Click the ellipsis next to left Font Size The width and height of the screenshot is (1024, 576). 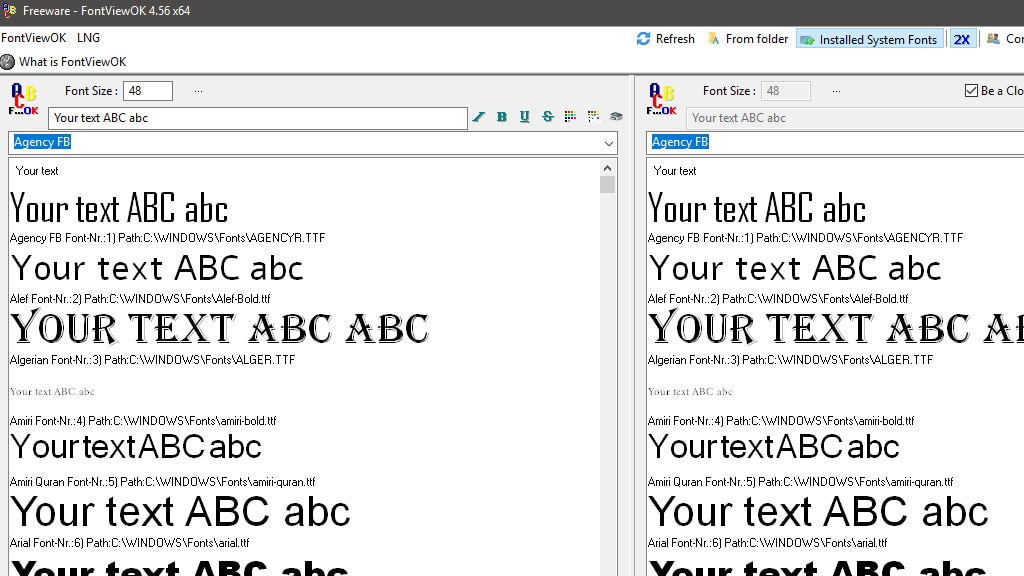coord(198,91)
